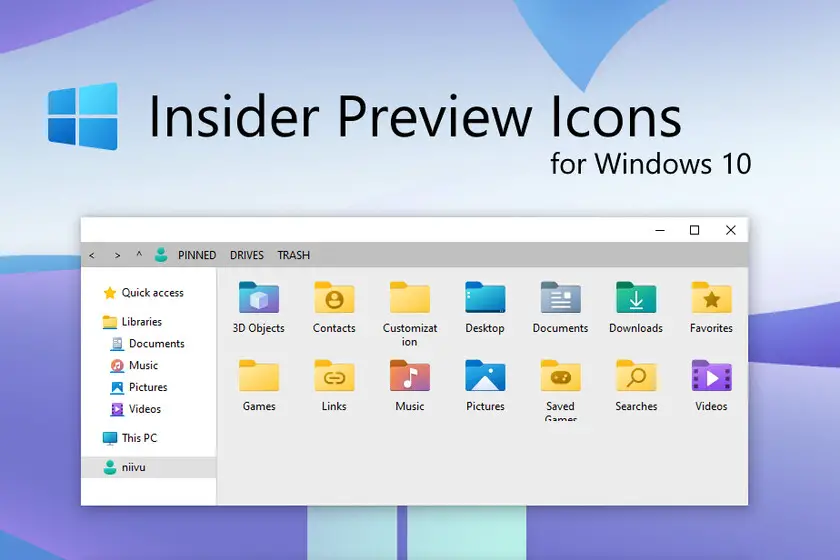Screen dimensions: 840x560
Task: Select the Saved Games folder icon
Action: [560, 376]
